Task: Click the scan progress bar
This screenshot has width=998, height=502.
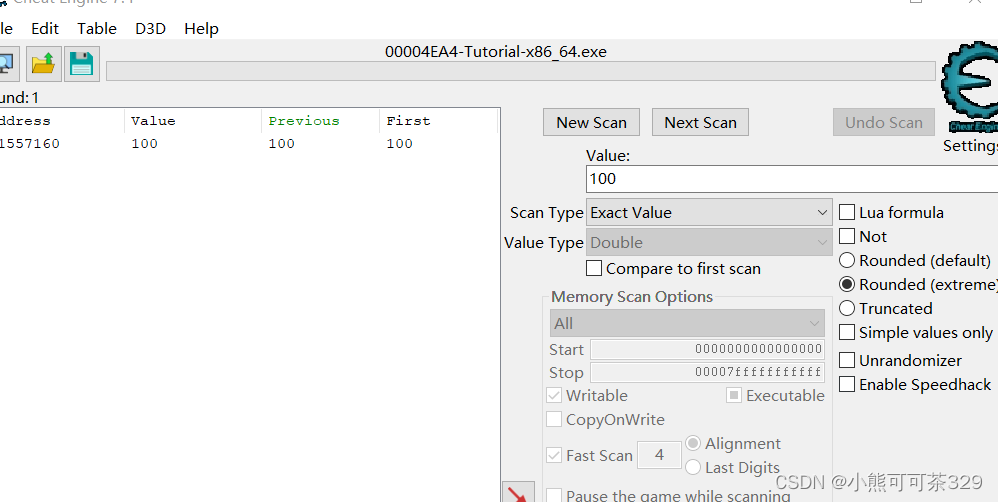Action: tap(521, 71)
